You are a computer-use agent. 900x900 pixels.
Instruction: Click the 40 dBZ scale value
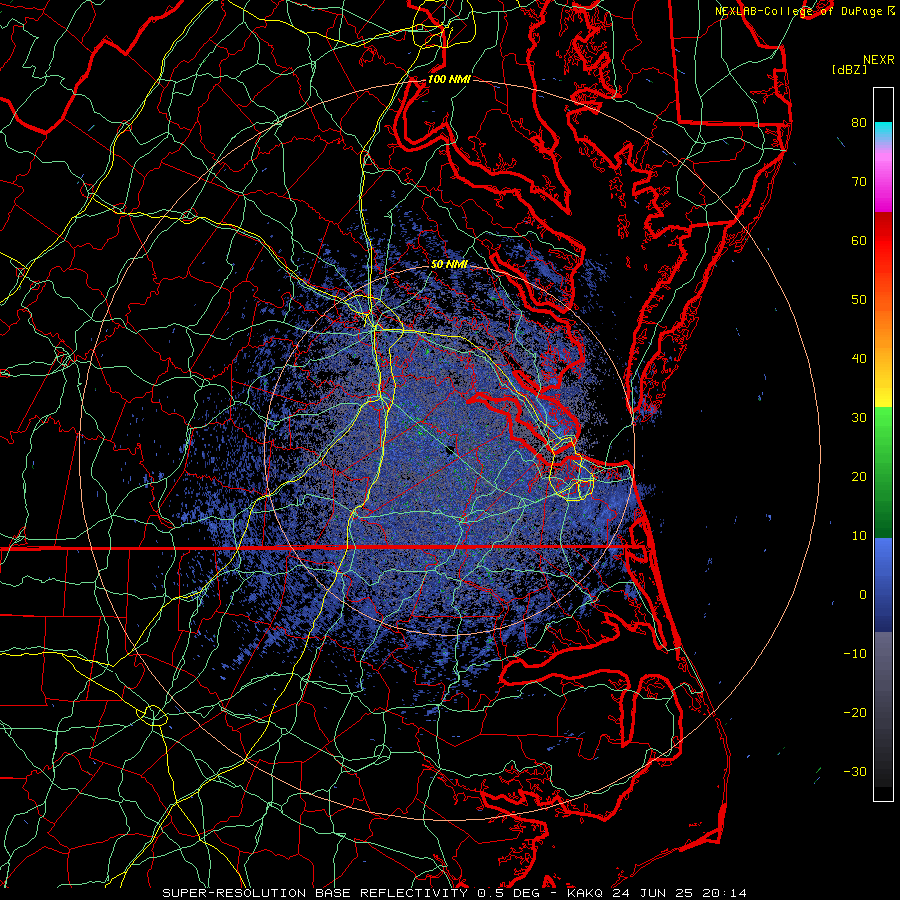tap(859, 359)
